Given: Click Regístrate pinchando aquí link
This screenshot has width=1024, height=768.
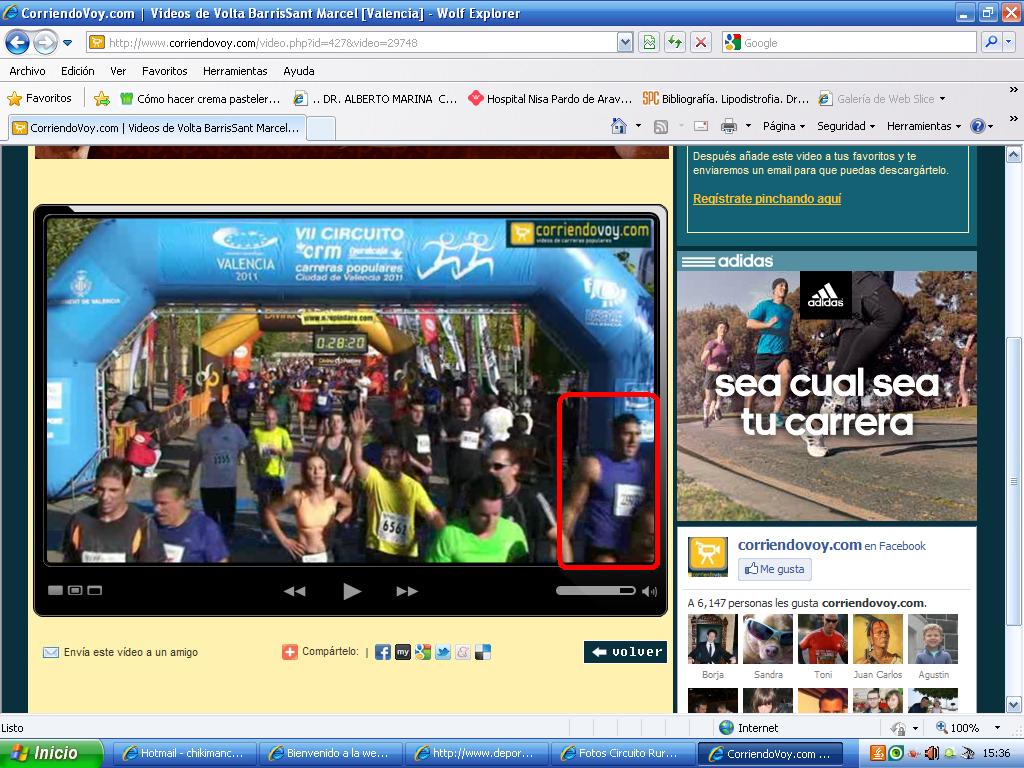Looking at the screenshot, I should click(x=767, y=199).
